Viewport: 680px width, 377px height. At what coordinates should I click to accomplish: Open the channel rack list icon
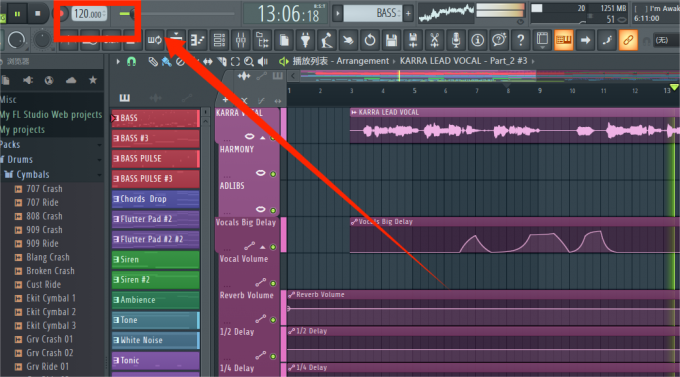click(x=219, y=41)
